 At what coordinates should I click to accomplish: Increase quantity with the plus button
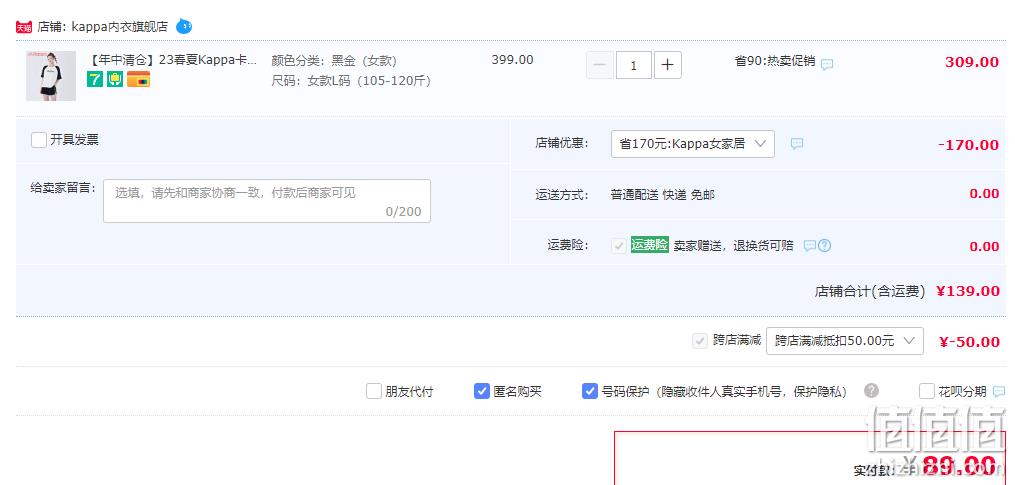click(667, 65)
